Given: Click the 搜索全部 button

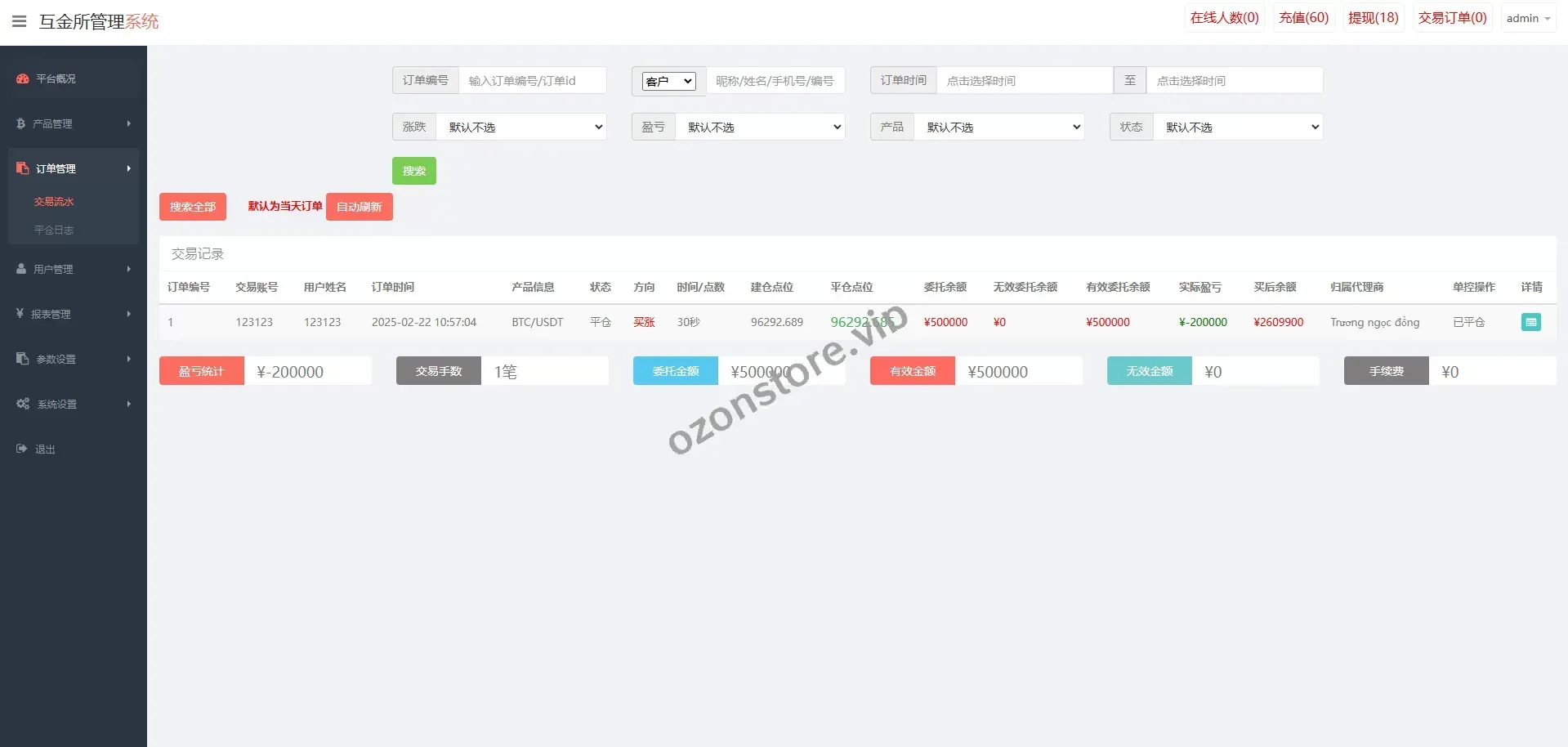Looking at the screenshot, I should 193,207.
